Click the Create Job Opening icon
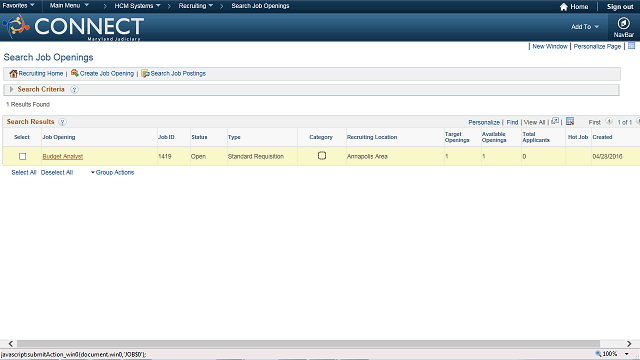Viewport: 640px width, 360px height. (75, 73)
